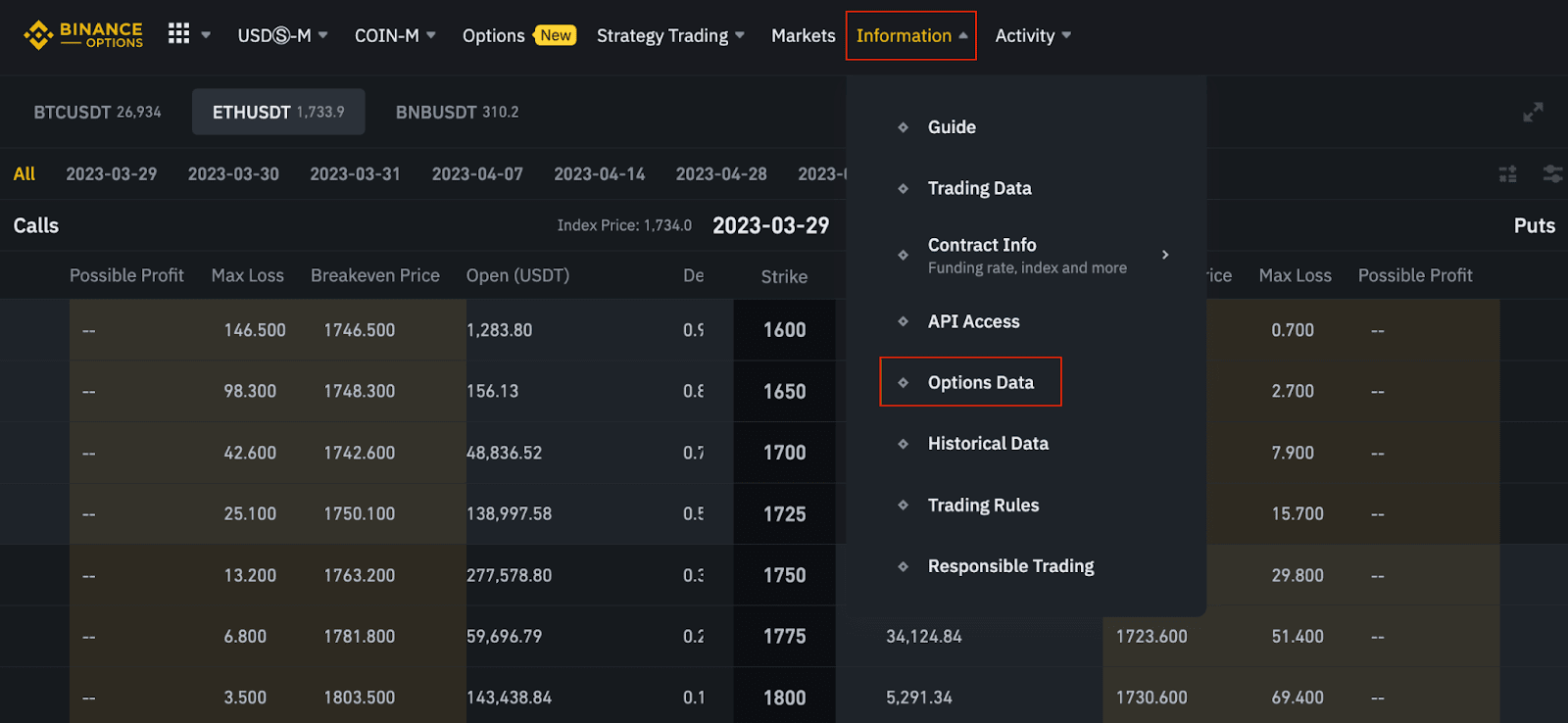This screenshot has height=723, width=1568.
Task: Click the diamond bullet beside Historical Data
Action: click(x=903, y=444)
